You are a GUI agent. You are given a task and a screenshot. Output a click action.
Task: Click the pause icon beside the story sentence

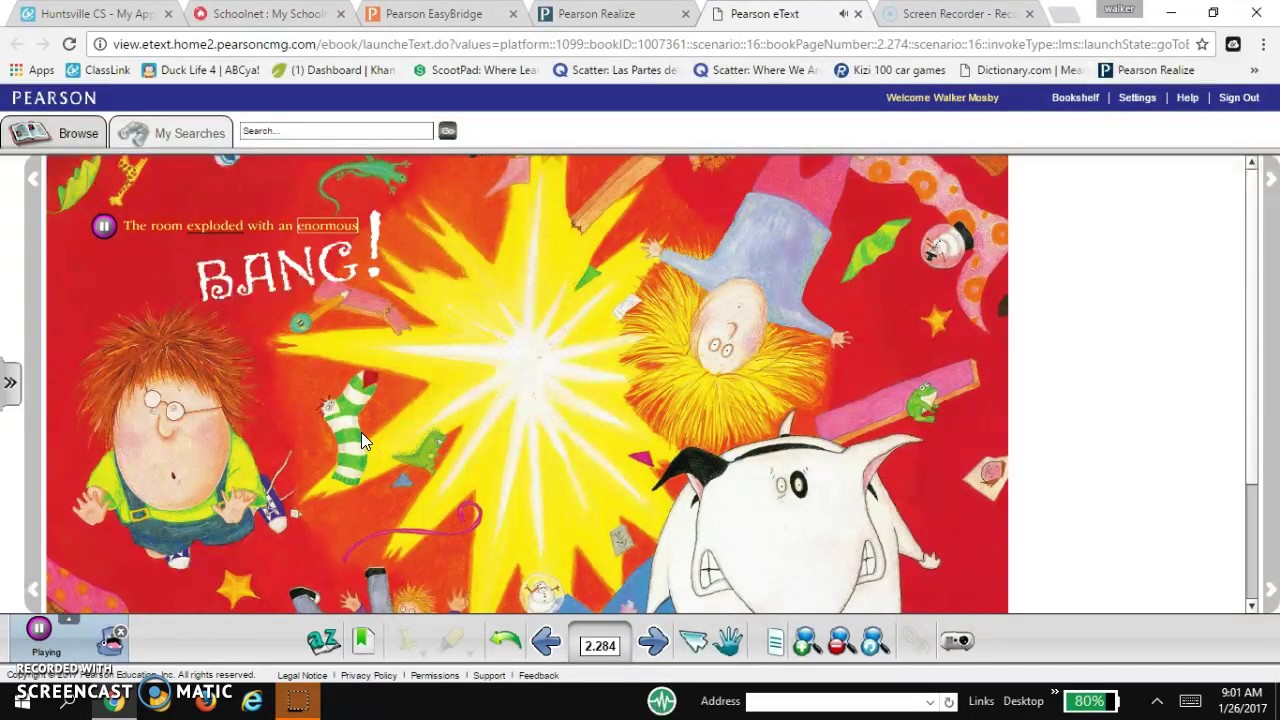pos(103,226)
